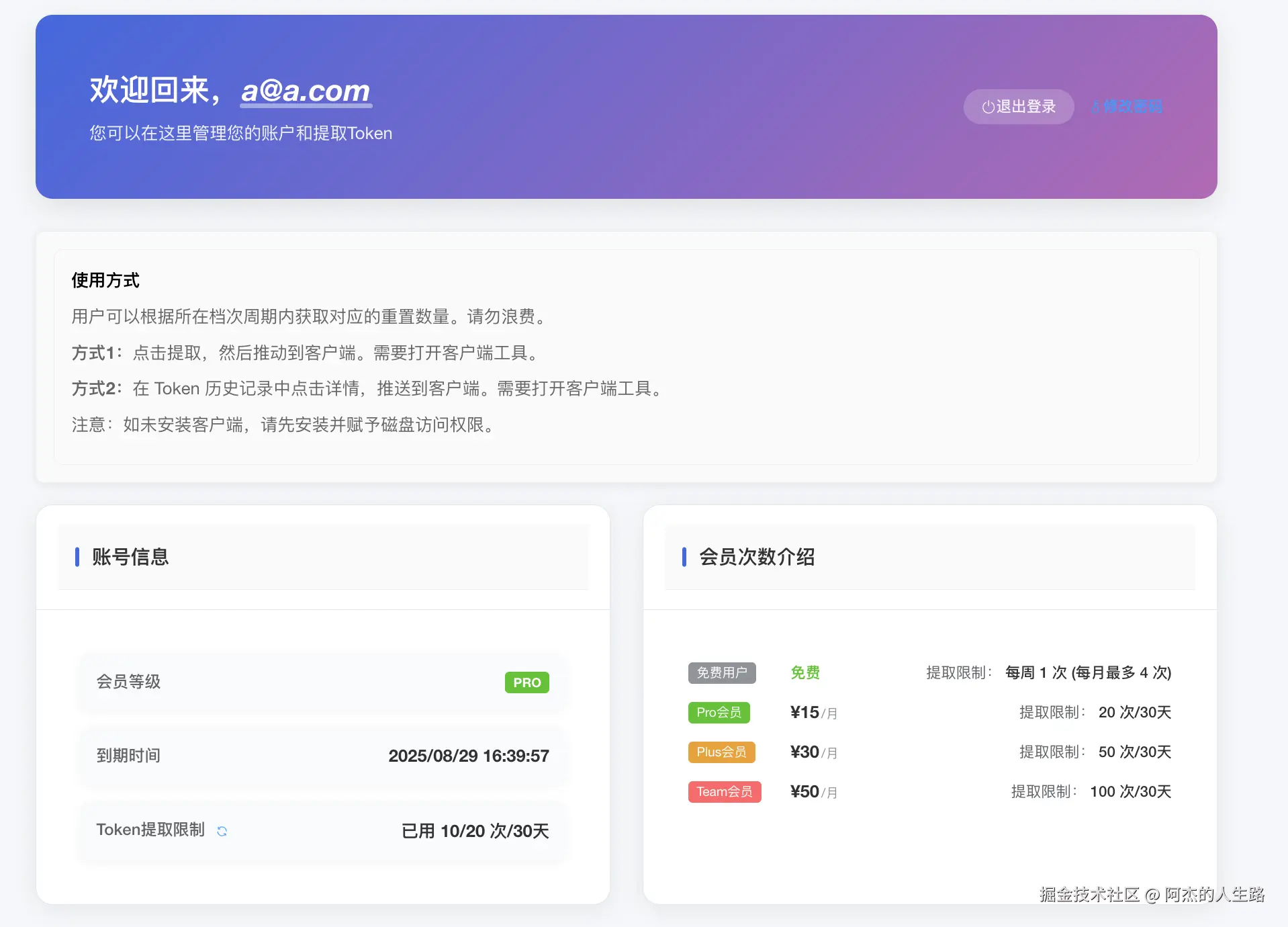The width and height of the screenshot is (1288, 927).
Task: Click the 方式1 instruction line
Action: (x=306, y=353)
